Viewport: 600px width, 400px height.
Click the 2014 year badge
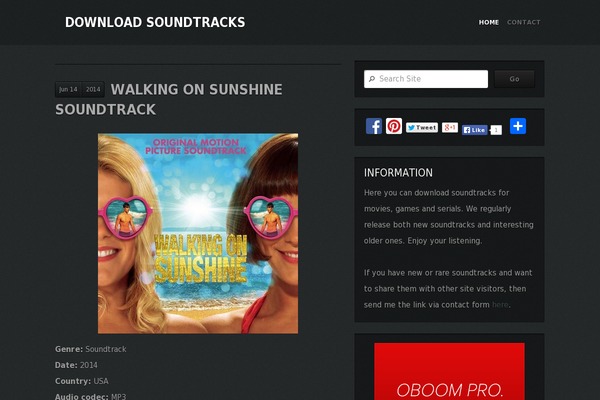click(93, 89)
